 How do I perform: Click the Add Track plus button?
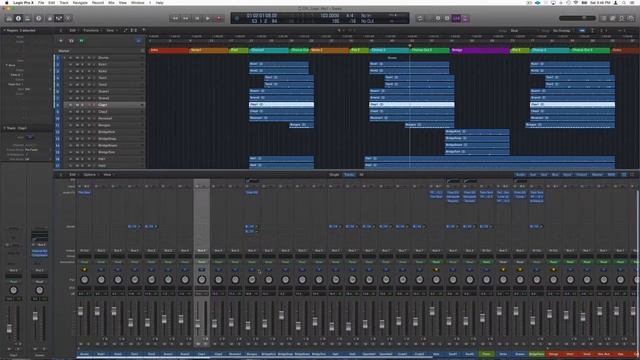[x=61, y=41]
